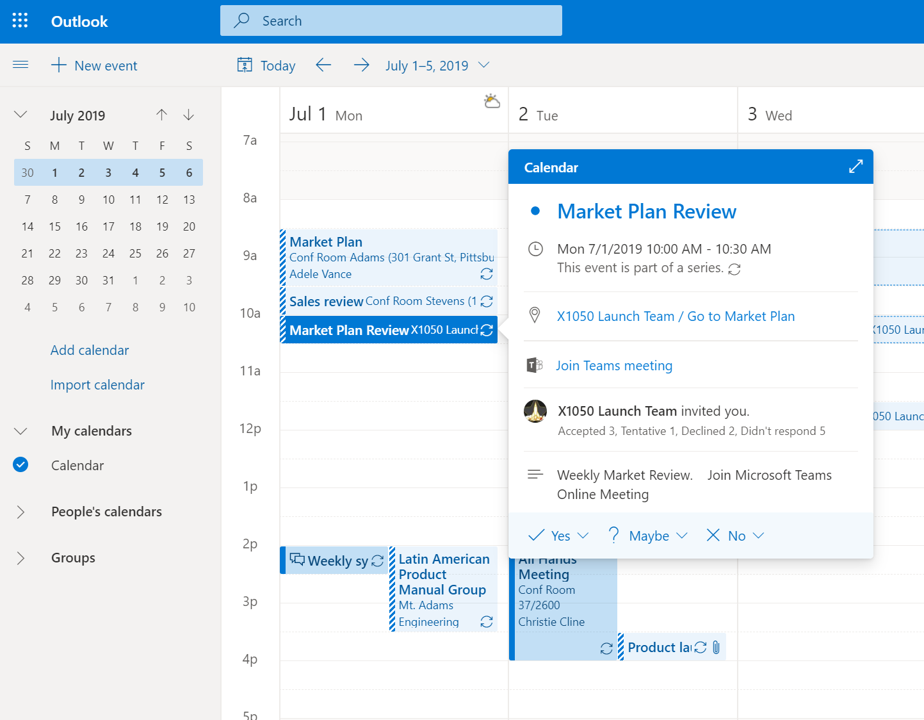The height and width of the screenshot is (720, 924).
Task: Create a New event
Action: point(94,65)
